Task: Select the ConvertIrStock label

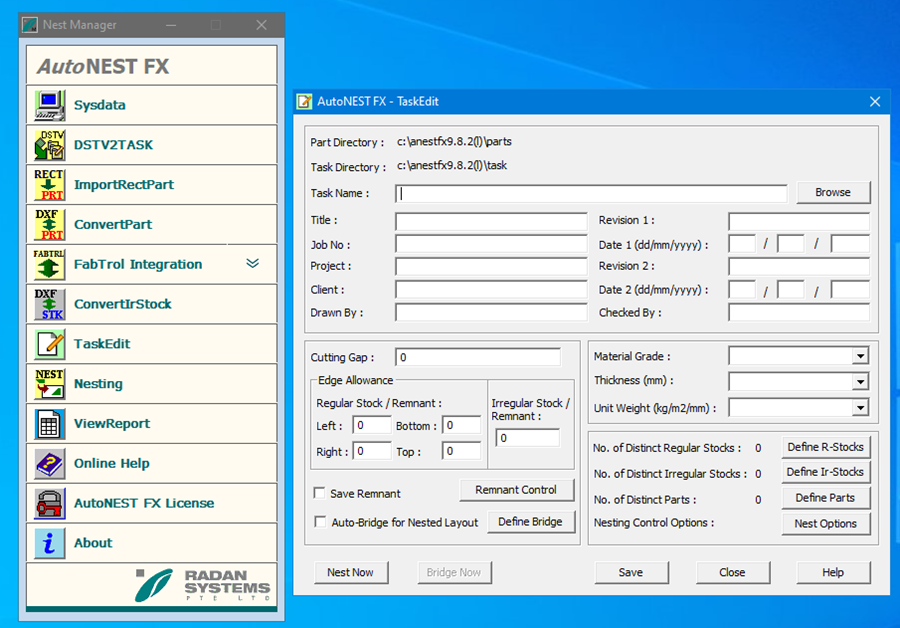Action: (123, 304)
